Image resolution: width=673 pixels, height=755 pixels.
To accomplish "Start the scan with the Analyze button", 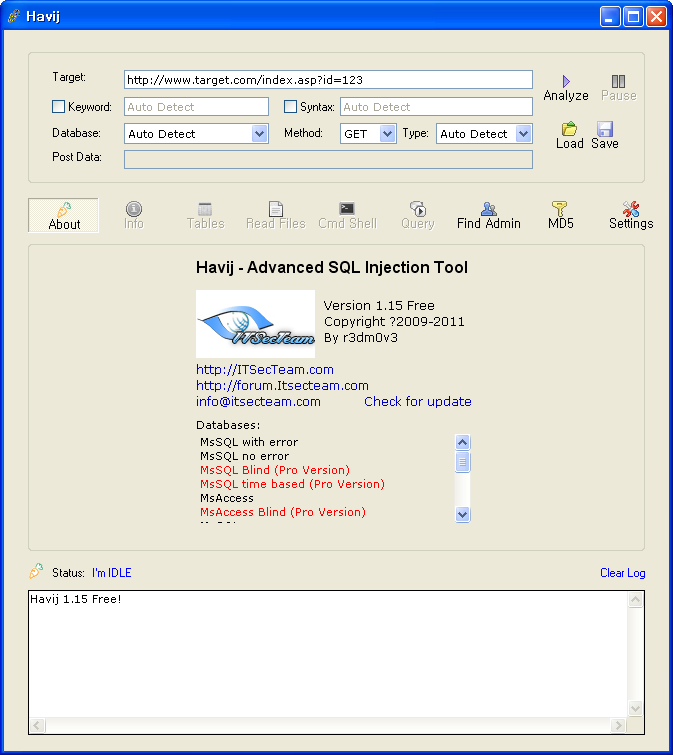I will click(566, 88).
